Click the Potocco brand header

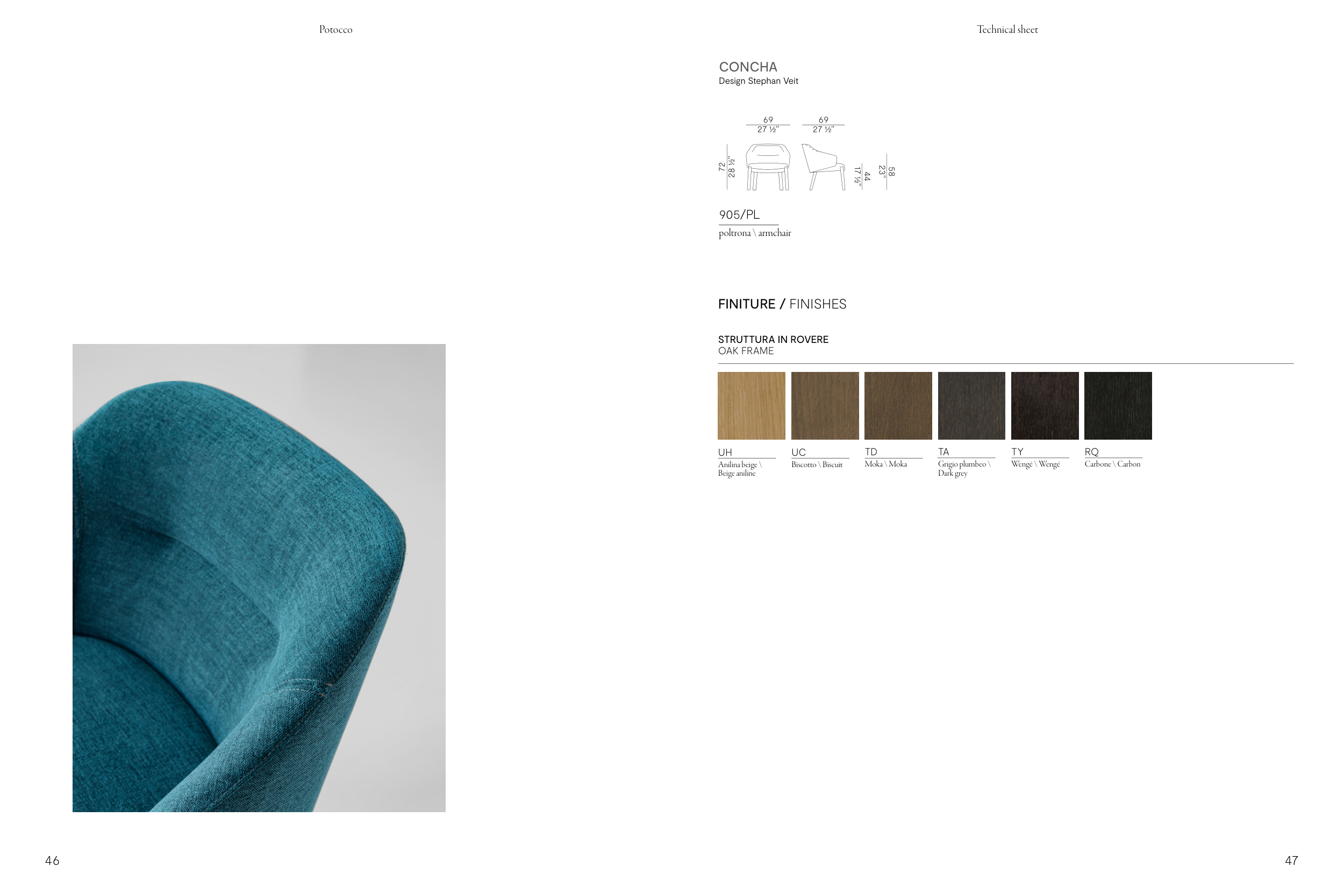click(x=335, y=30)
